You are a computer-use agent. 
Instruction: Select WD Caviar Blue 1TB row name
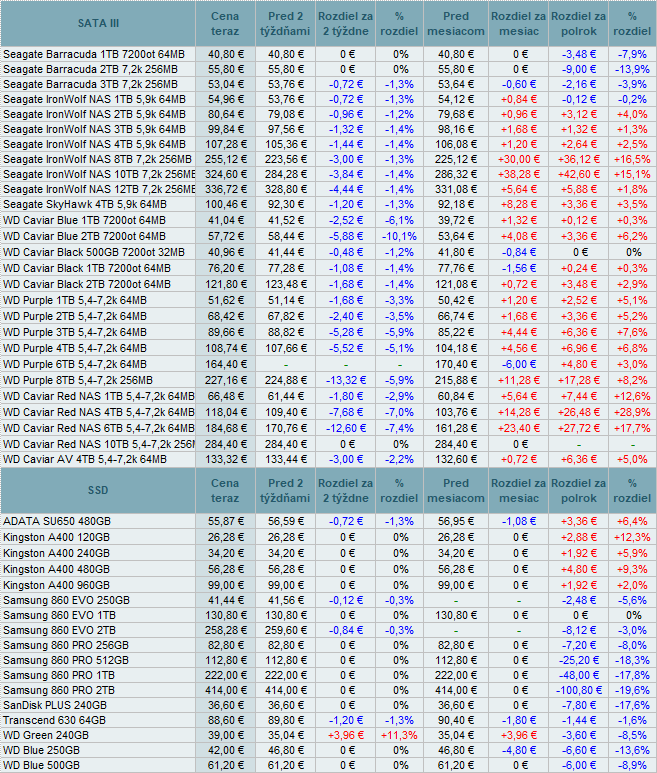click(x=84, y=220)
